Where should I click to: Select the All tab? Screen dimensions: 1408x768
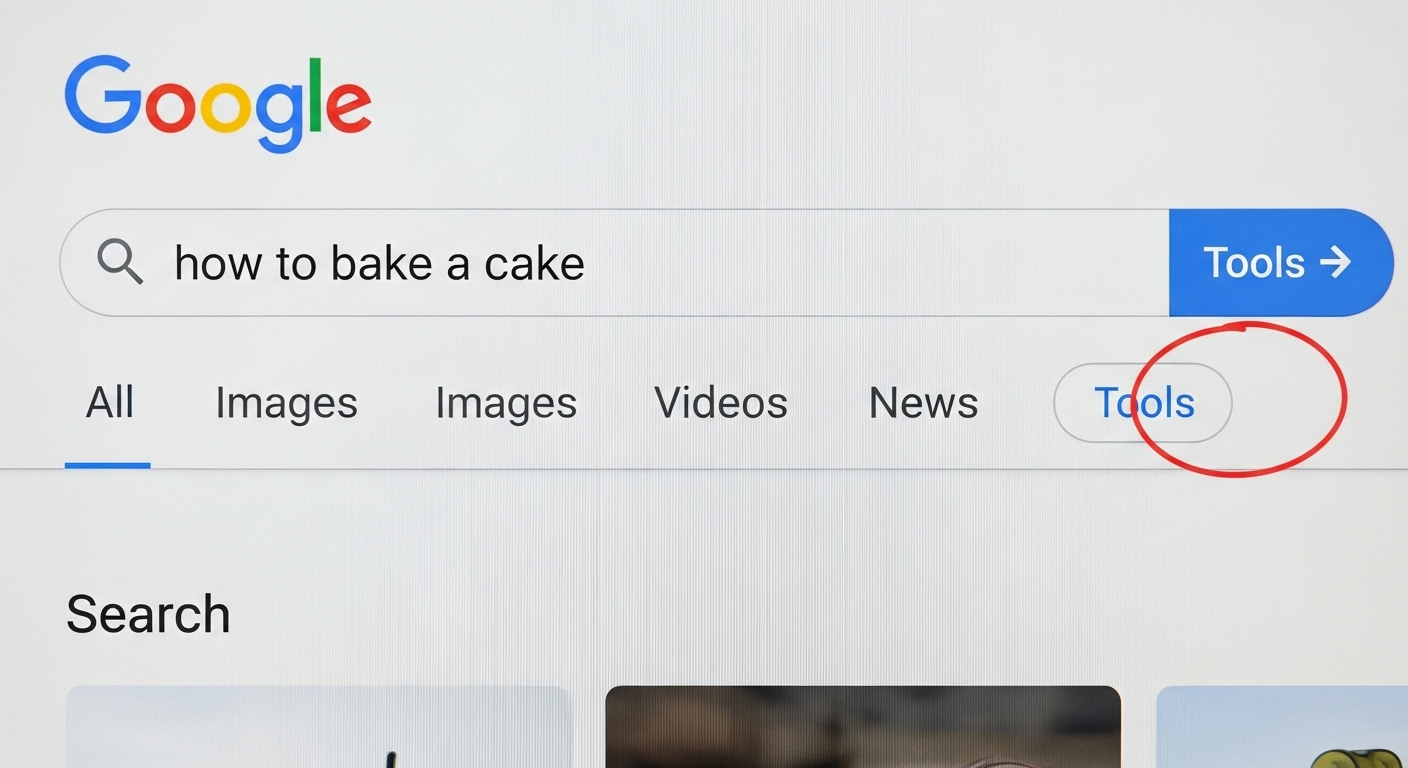[108, 402]
